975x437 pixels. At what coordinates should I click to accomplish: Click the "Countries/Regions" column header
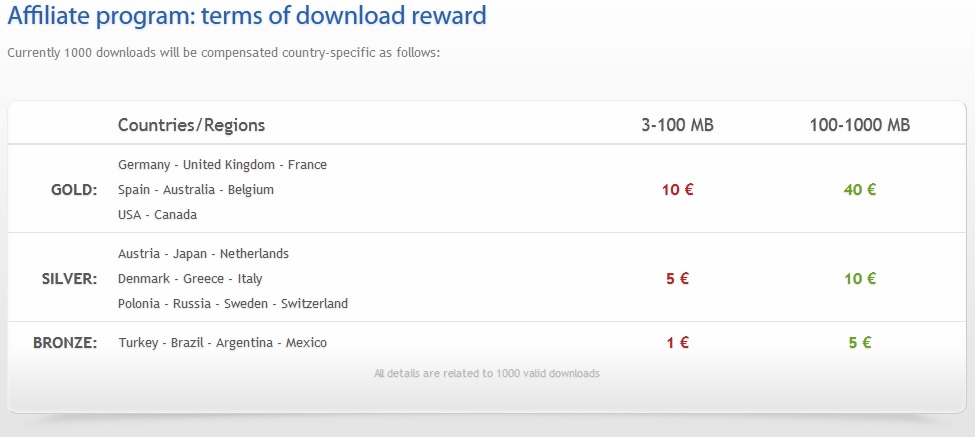pyautogui.click(x=191, y=125)
